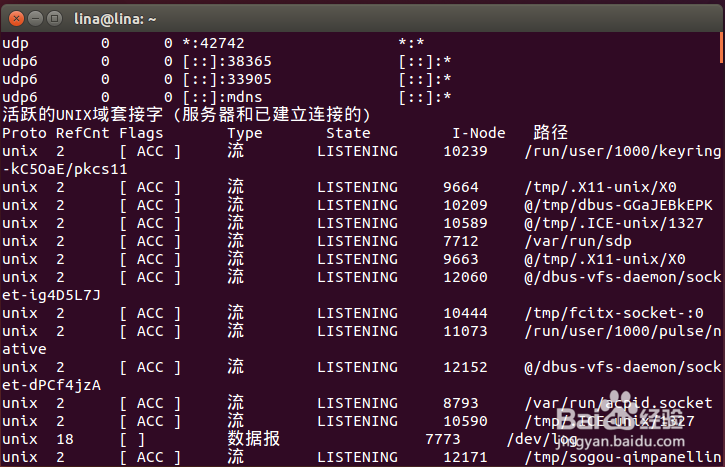Click the 路径 column header
The width and height of the screenshot is (725, 467).
pos(550,133)
